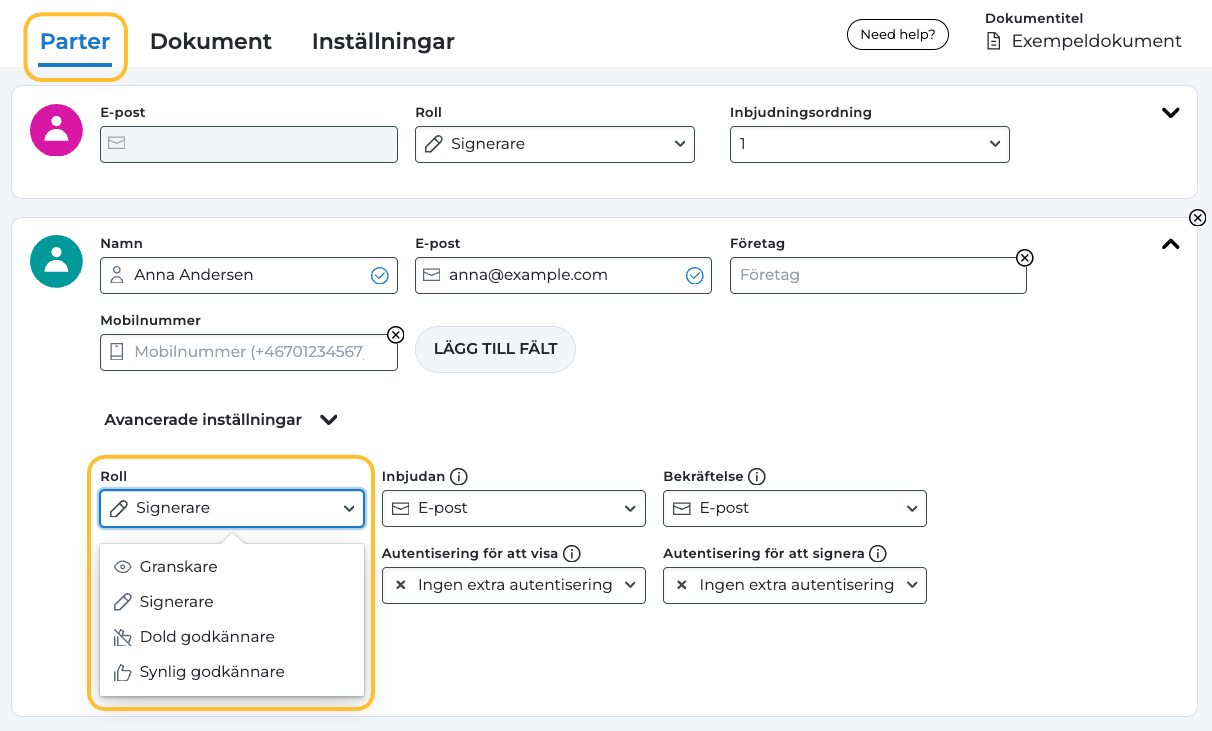Open the Inställningar tab

383,42
